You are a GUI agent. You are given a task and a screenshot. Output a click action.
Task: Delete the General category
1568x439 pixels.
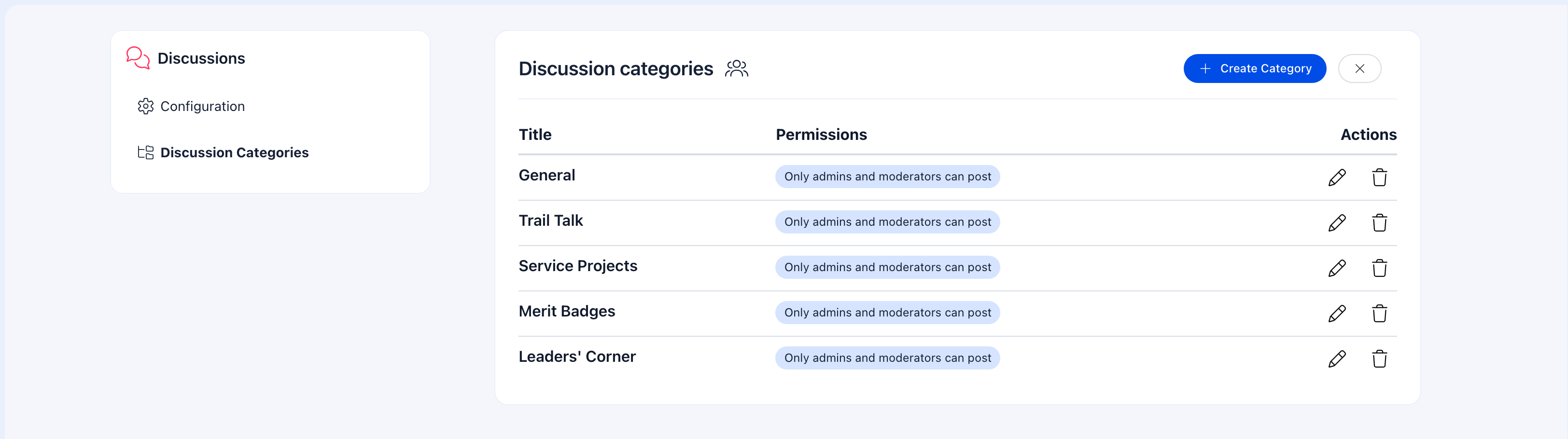click(x=1380, y=177)
